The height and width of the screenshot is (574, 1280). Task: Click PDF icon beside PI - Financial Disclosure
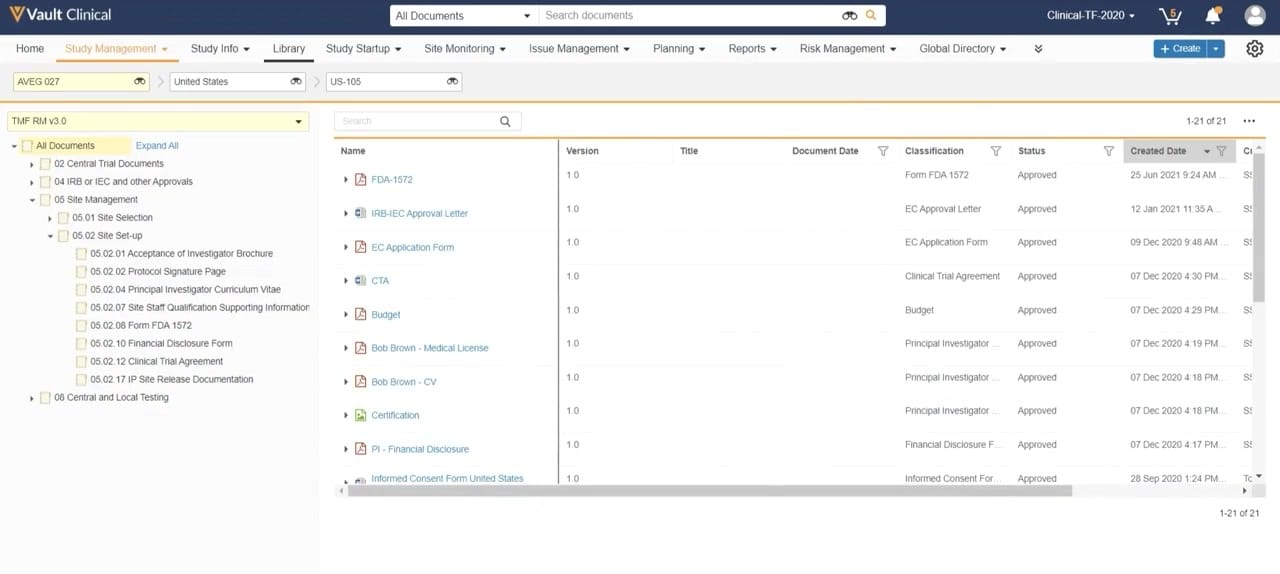(x=361, y=449)
